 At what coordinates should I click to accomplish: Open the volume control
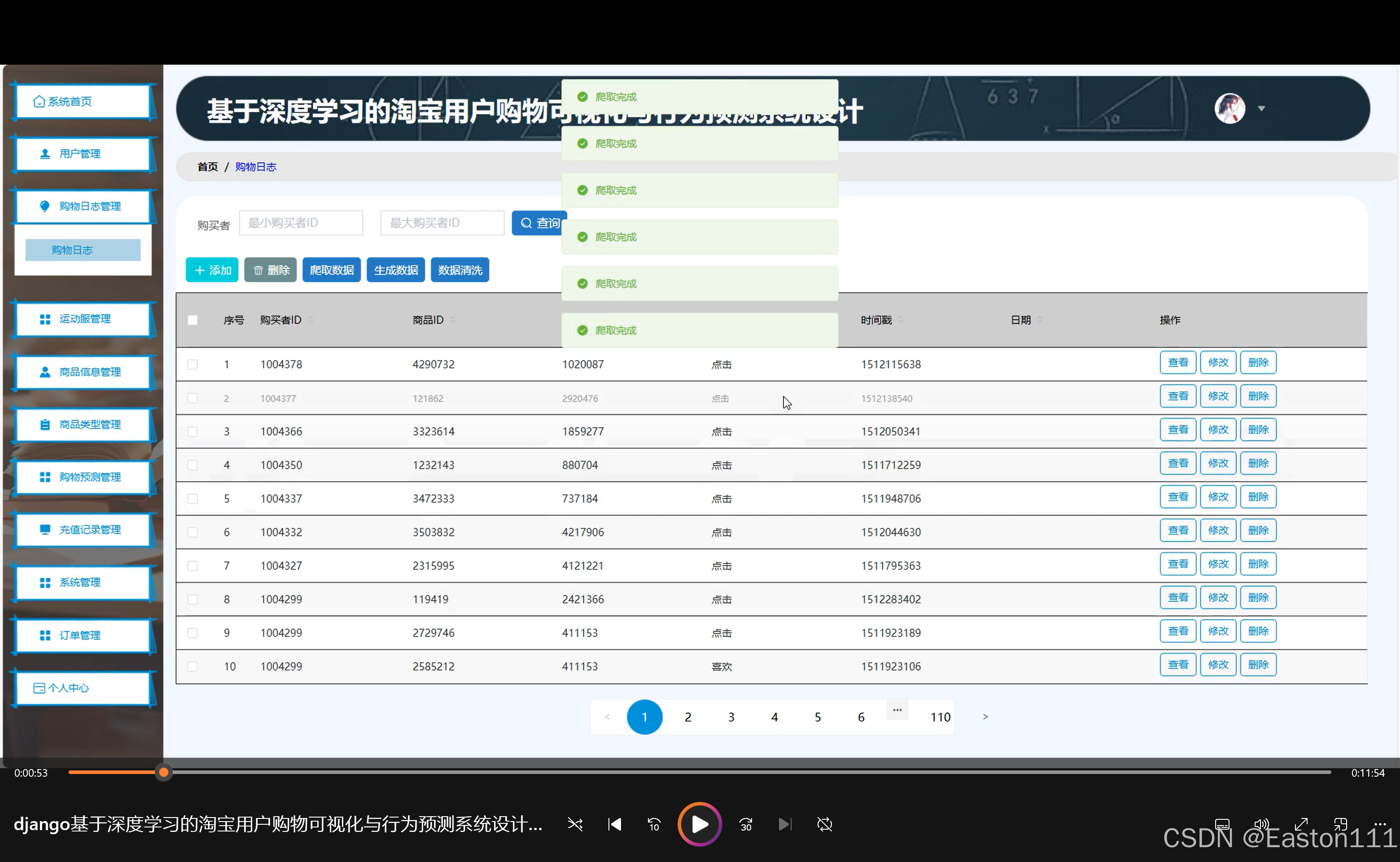coord(1261,824)
